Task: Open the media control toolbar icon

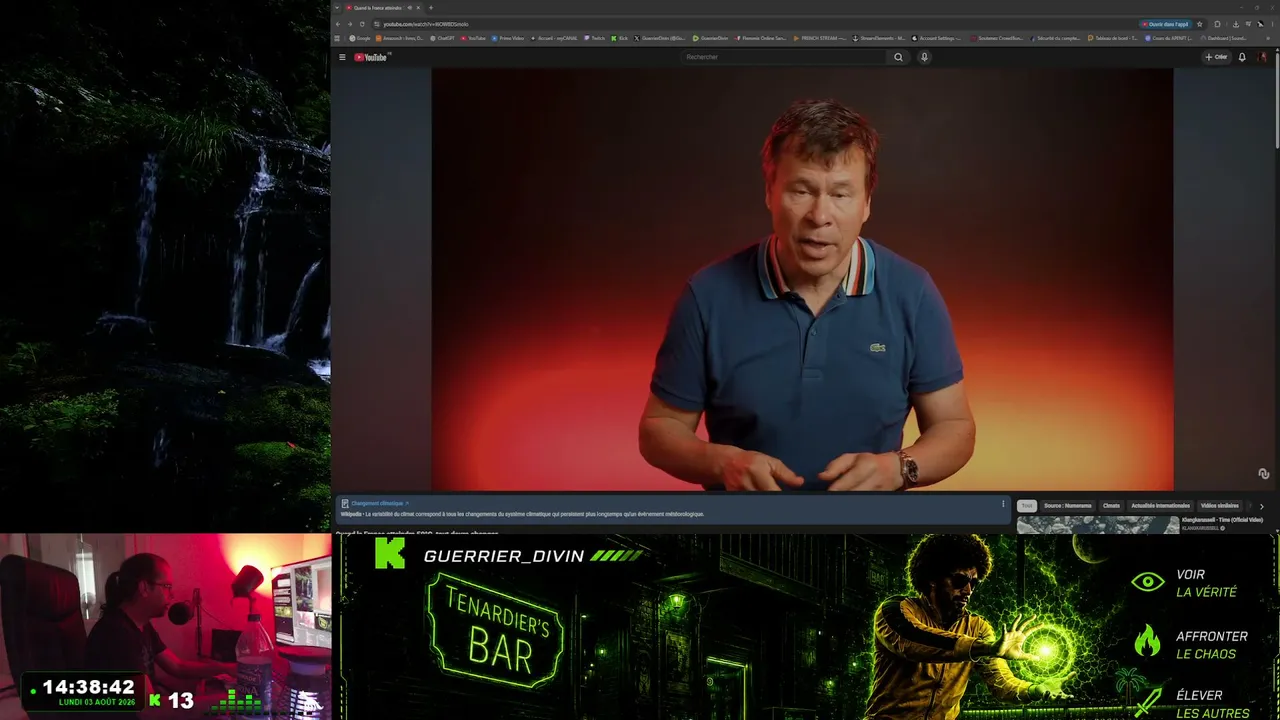Action: (x=1248, y=24)
